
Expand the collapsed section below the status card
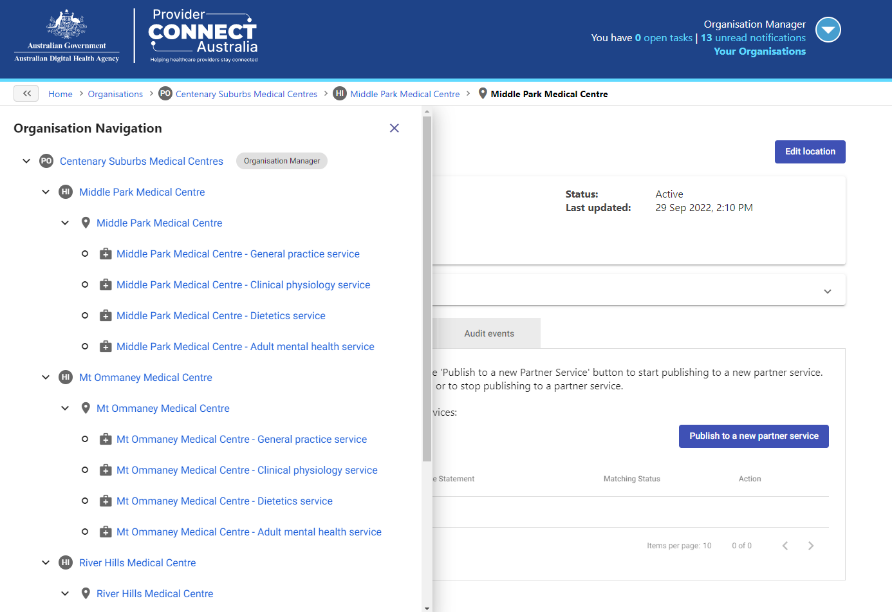tap(828, 291)
